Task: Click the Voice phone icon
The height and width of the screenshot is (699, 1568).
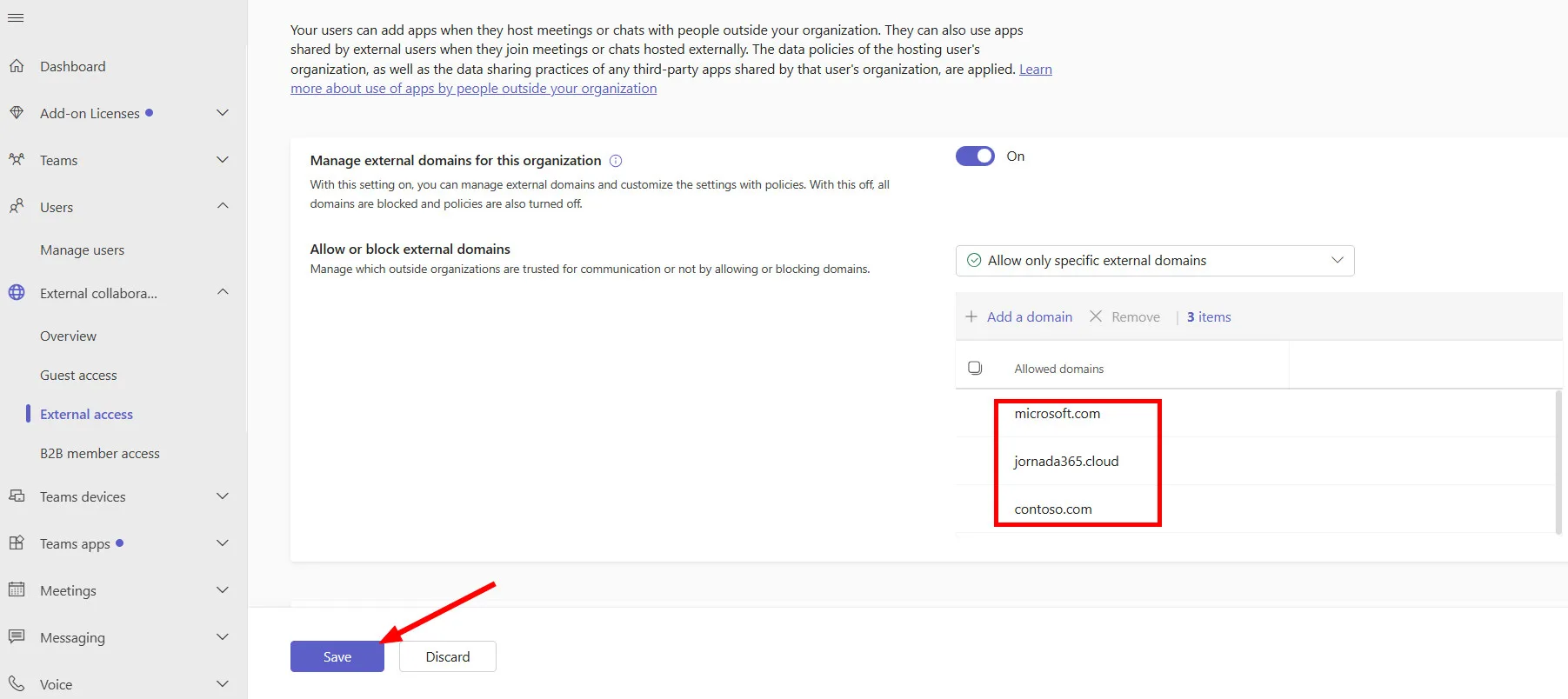Action: pyautogui.click(x=17, y=684)
